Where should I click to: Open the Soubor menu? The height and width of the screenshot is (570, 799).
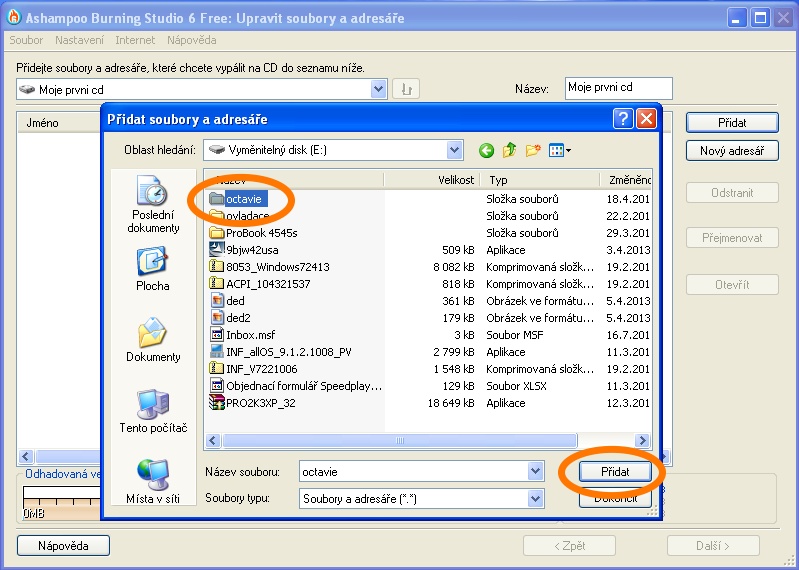click(26, 40)
